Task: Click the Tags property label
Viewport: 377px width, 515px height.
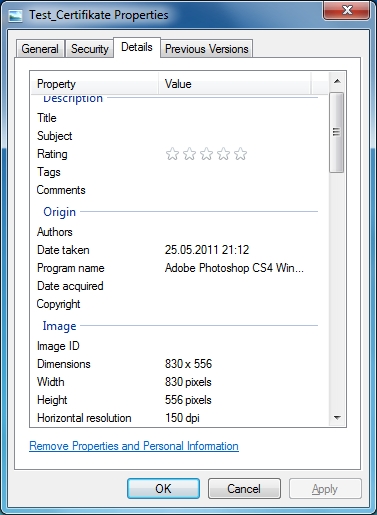Action: (49, 172)
